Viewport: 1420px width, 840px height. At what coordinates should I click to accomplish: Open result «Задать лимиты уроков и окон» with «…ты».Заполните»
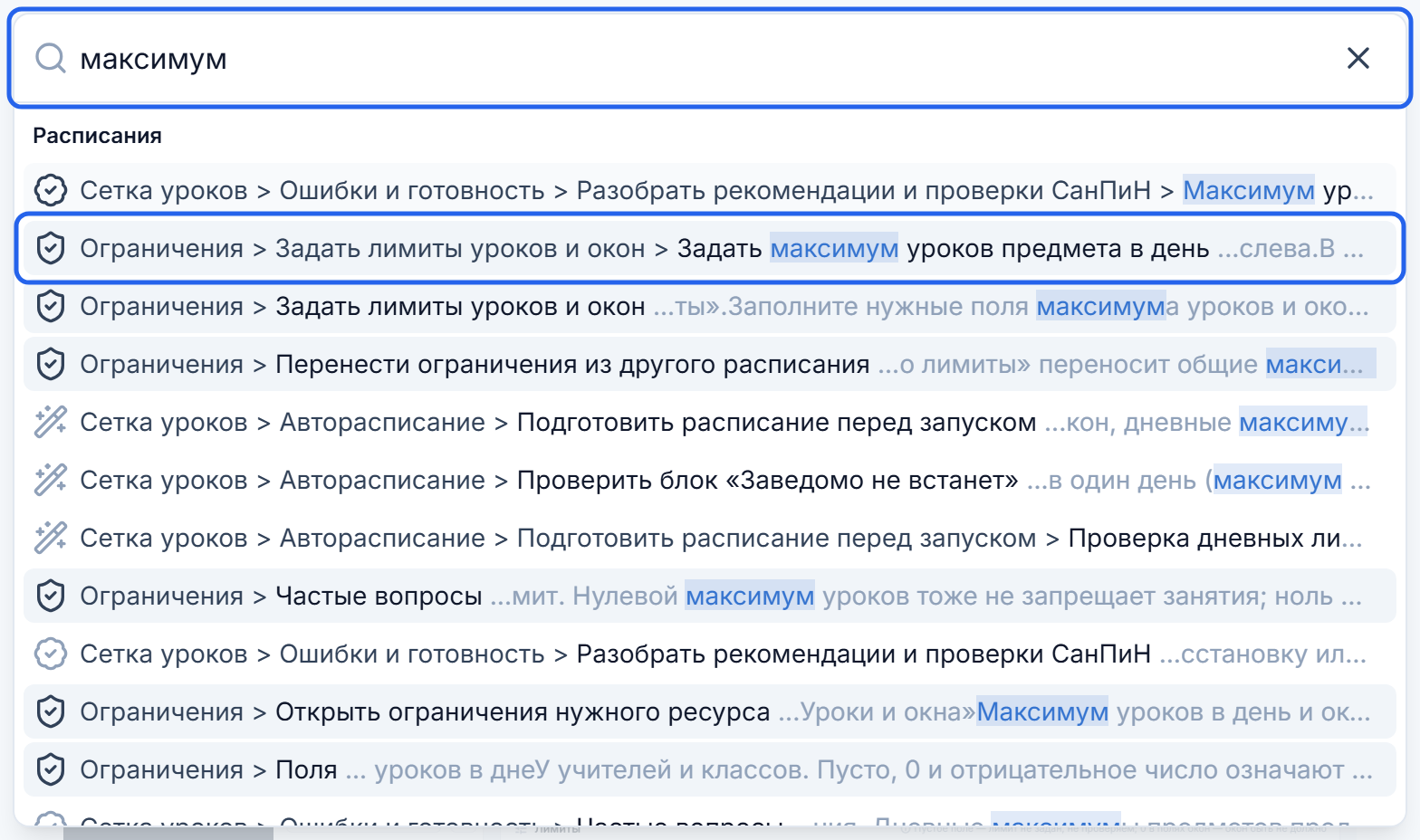[x=710, y=306]
